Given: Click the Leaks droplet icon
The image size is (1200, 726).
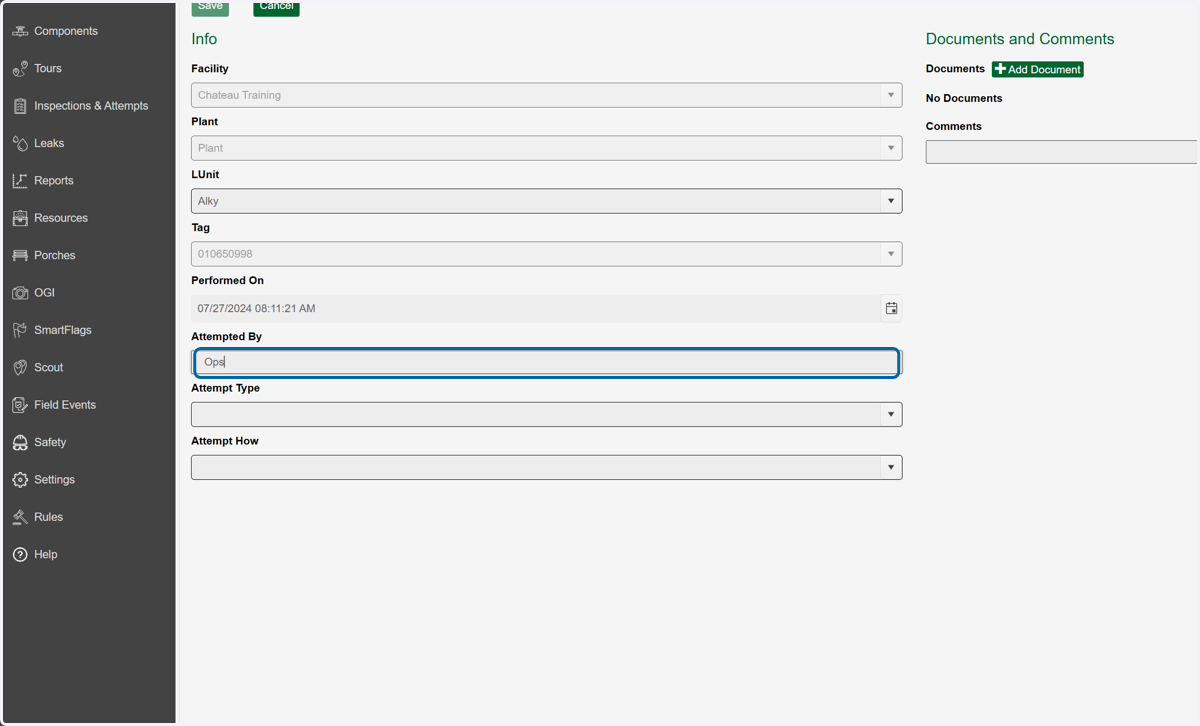Looking at the screenshot, I should coord(20,143).
